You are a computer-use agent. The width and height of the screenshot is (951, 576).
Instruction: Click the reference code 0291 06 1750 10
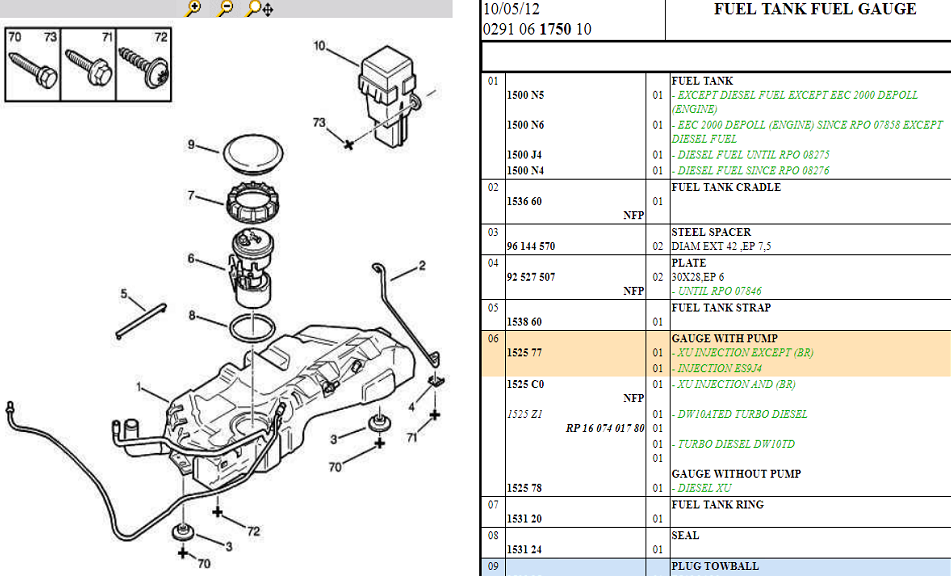pos(537,29)
